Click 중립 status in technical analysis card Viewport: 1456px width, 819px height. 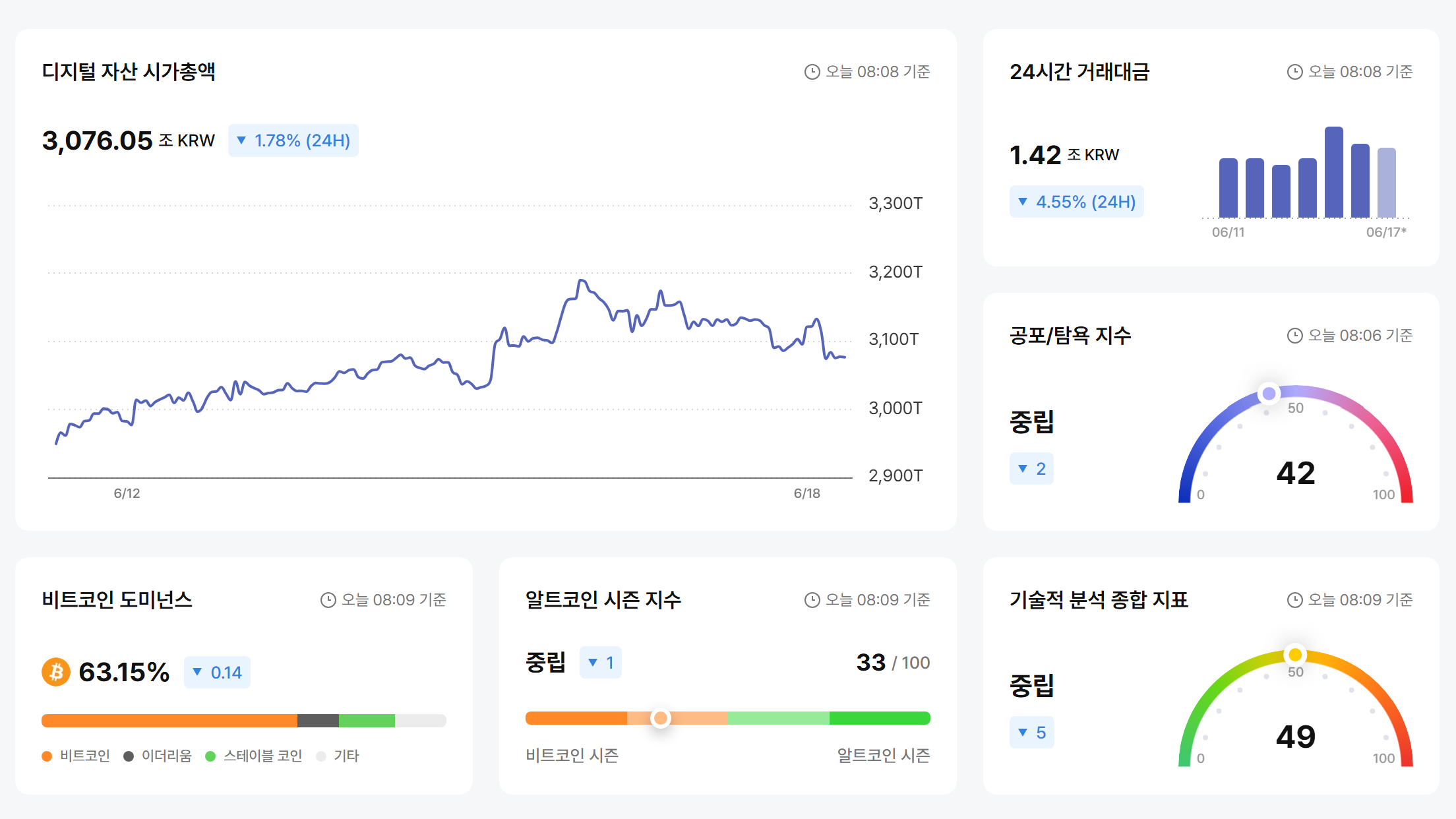point(1032,685)
